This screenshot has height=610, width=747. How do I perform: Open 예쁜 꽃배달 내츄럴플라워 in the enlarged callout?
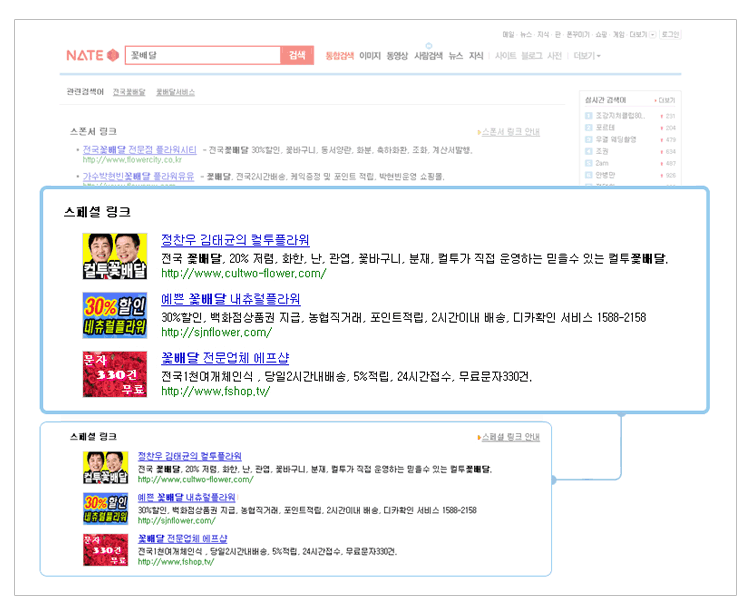pos(231,299)
